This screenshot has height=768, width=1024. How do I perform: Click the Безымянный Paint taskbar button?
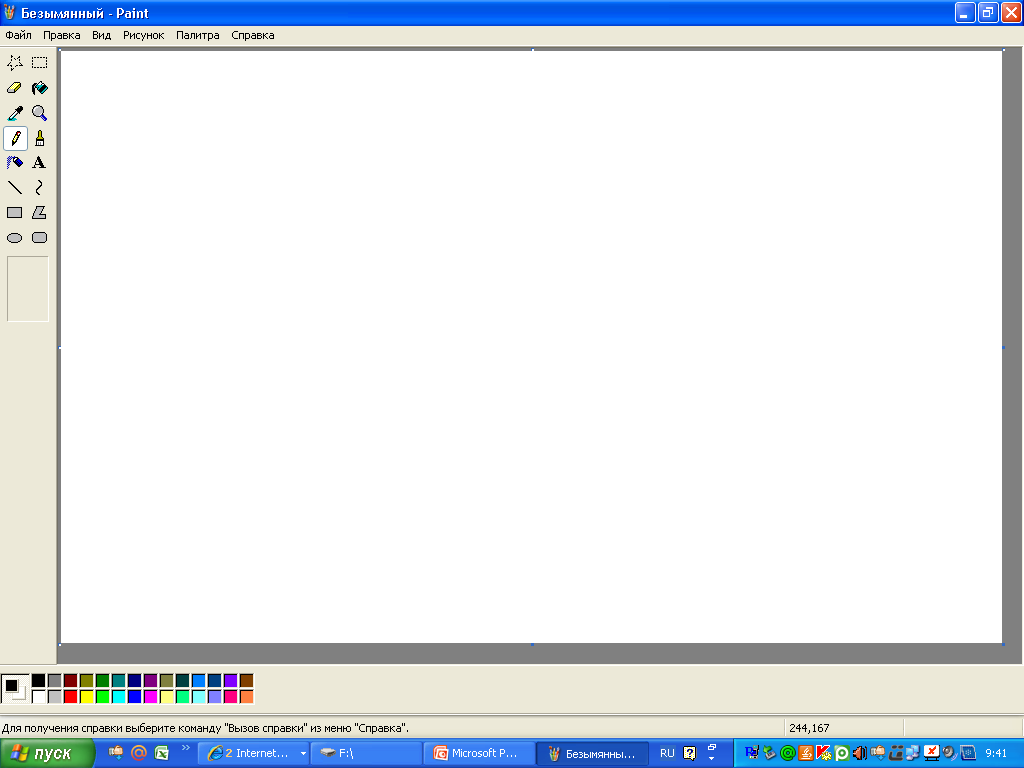pos(593,754)
